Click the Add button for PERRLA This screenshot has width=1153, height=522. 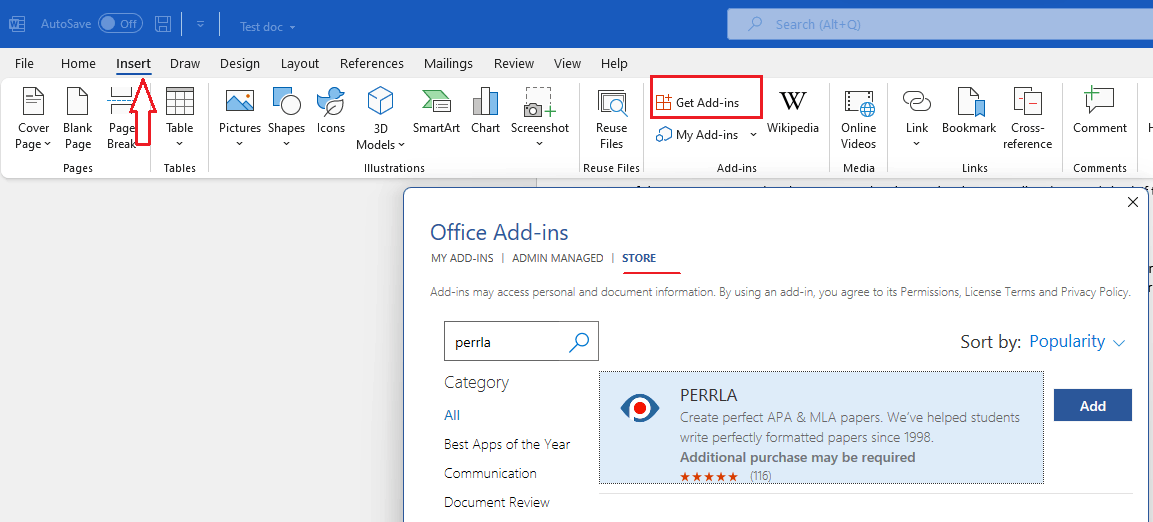pos(1093,405)
